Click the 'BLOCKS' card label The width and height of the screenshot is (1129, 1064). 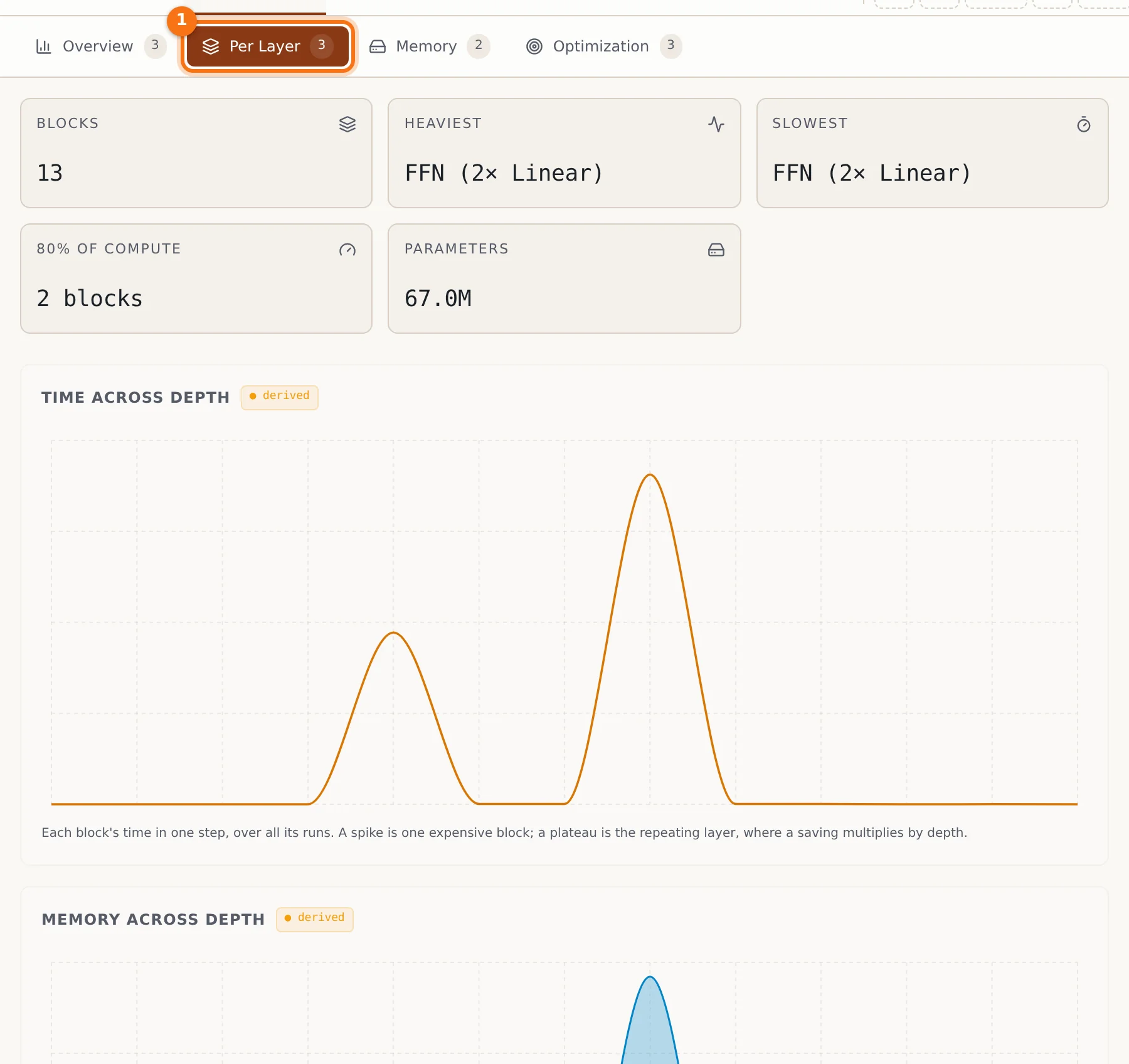[x=68, y=124]
